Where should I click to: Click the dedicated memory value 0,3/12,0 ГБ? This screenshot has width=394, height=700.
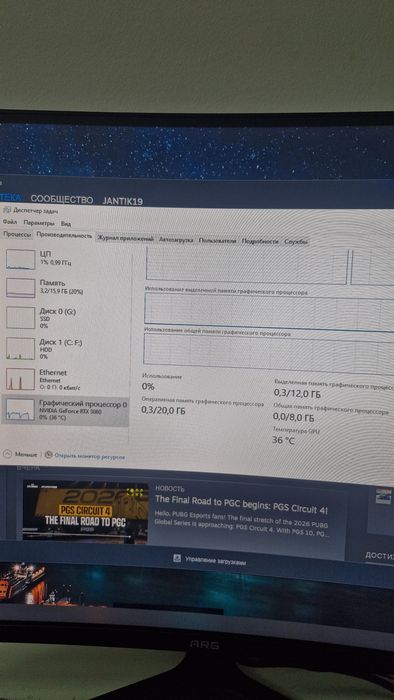[x=297, y=394]
